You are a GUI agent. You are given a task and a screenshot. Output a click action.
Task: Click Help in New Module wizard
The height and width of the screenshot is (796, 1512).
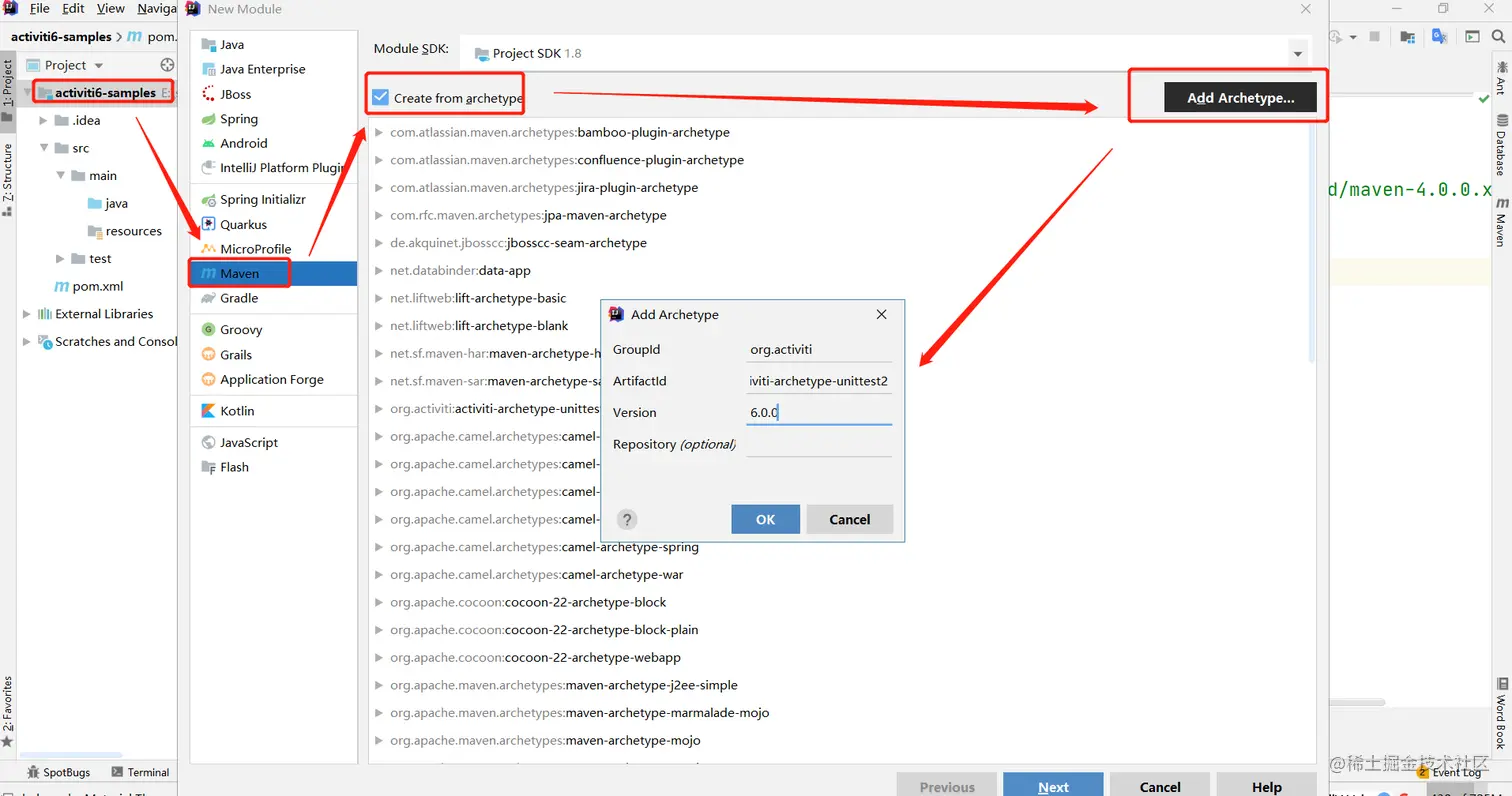click(x=1266, y=786)
